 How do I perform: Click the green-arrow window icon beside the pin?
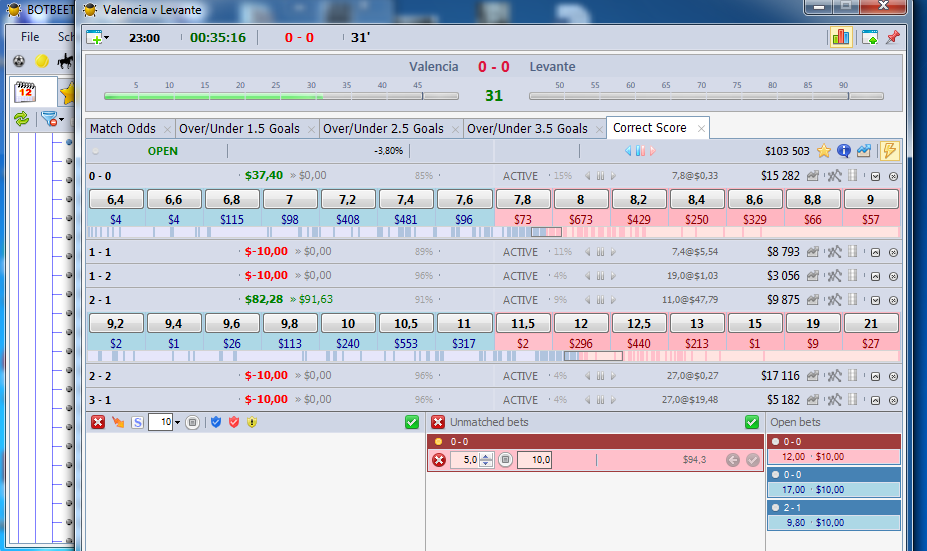coord(870,37)
